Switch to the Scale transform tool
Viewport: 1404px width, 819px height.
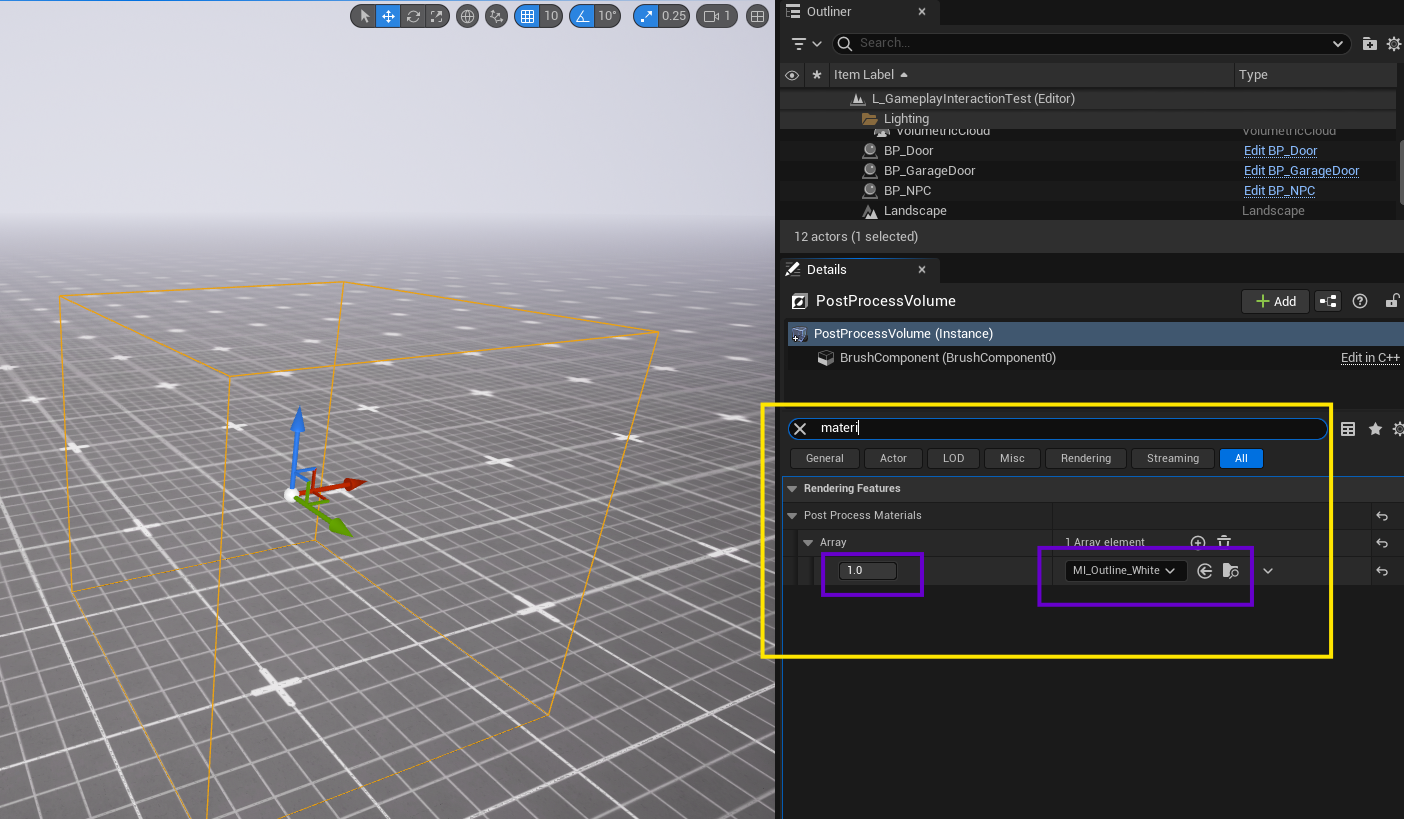click(436, 16)
